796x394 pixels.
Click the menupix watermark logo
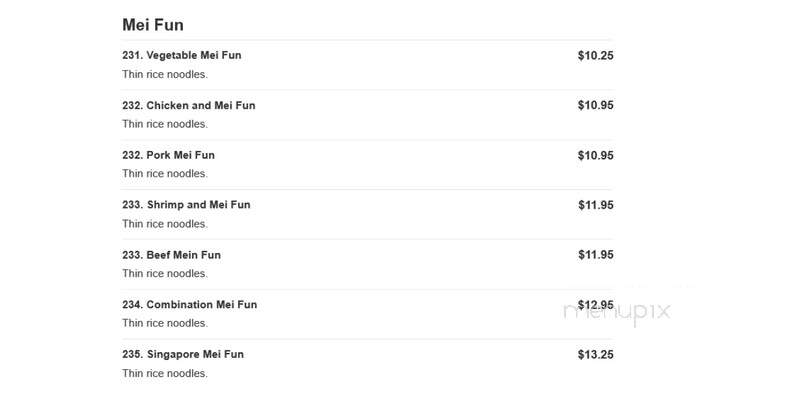pos(617,312)
